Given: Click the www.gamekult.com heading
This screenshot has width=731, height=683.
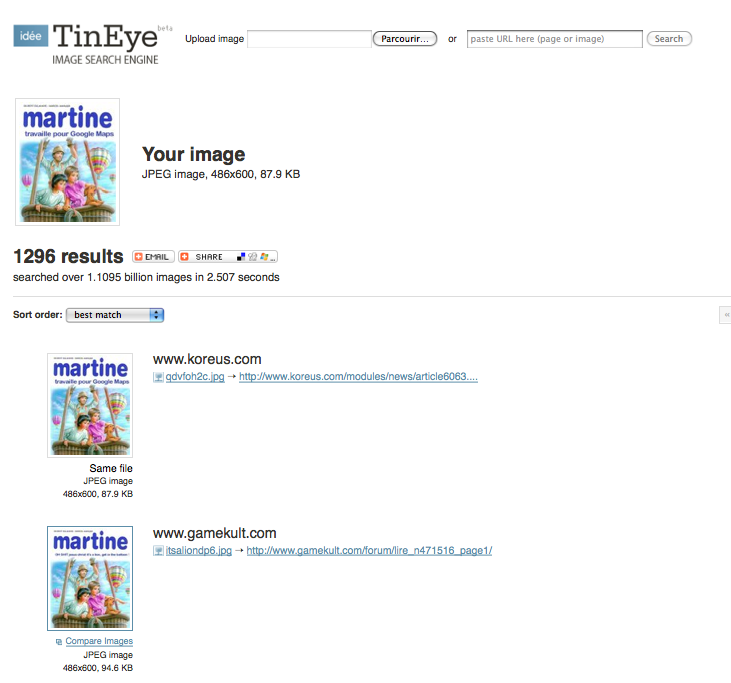Looking at the screenshot, I should pos(214,533).
